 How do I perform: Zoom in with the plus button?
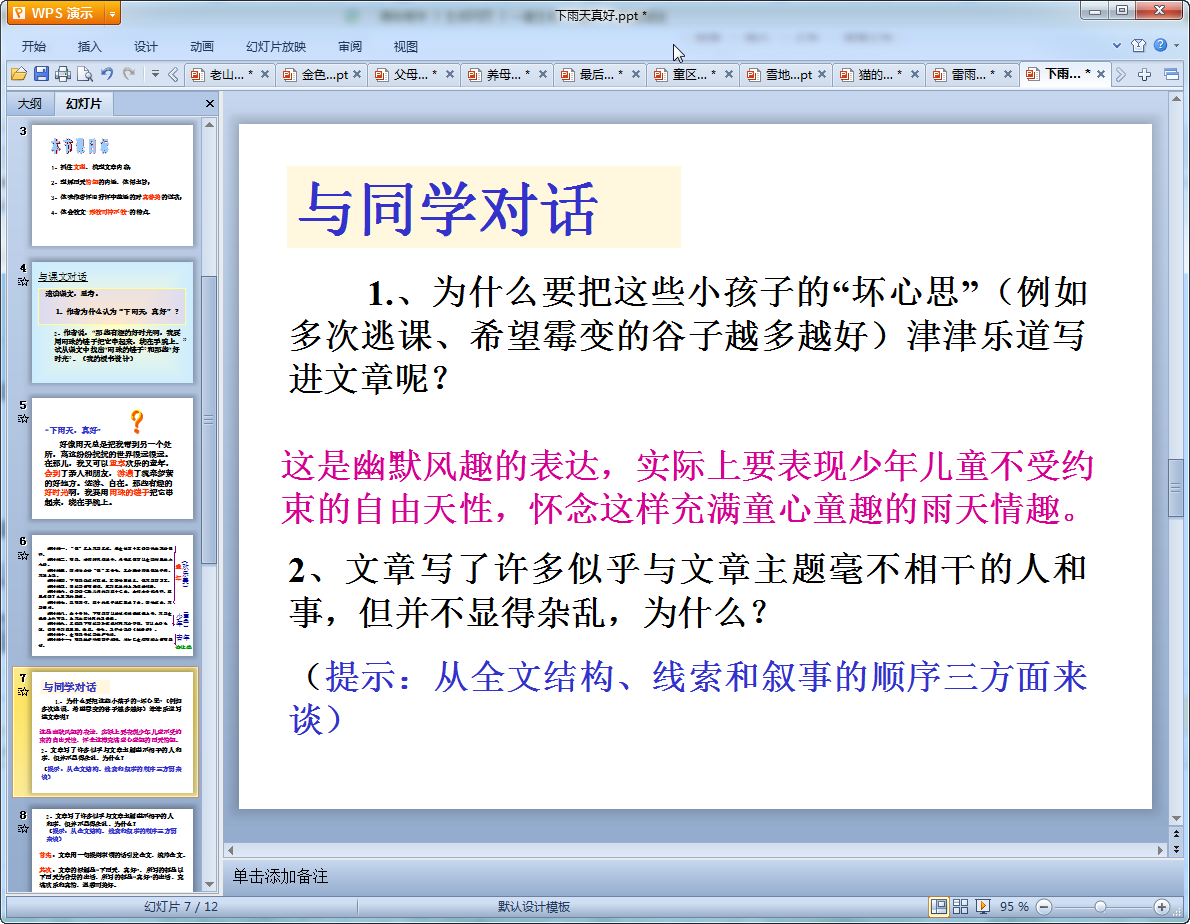click(x=1161, y=907)
